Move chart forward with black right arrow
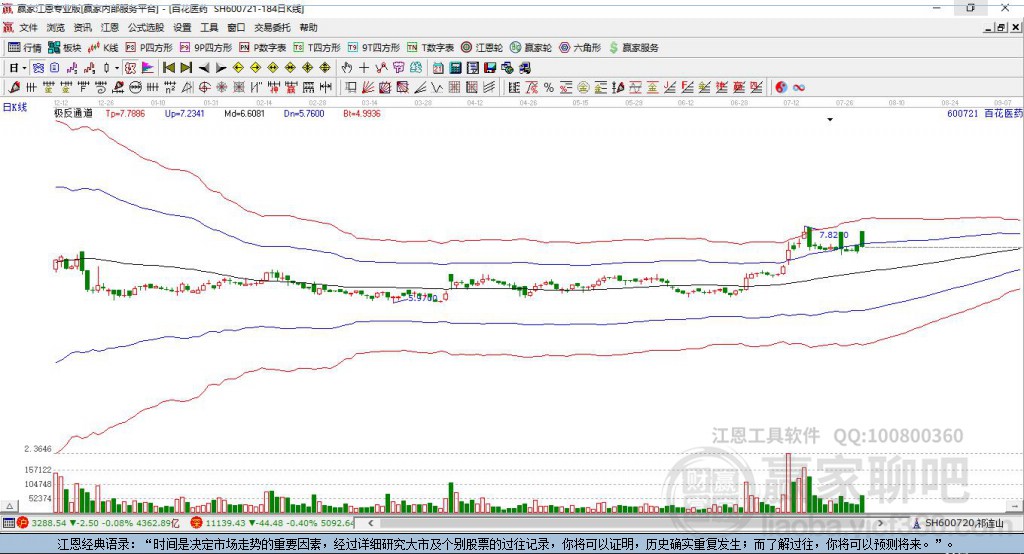Image resolution: width=1024 pixels, height=554 pixels. (221, 68)
